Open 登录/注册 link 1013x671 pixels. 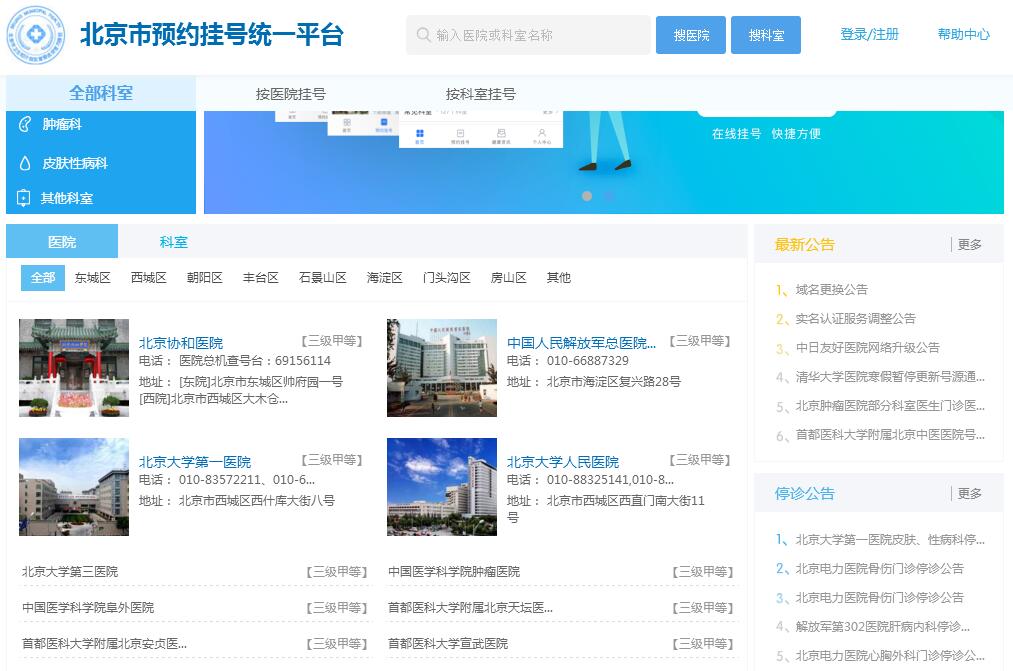click(x=869, y=34)
